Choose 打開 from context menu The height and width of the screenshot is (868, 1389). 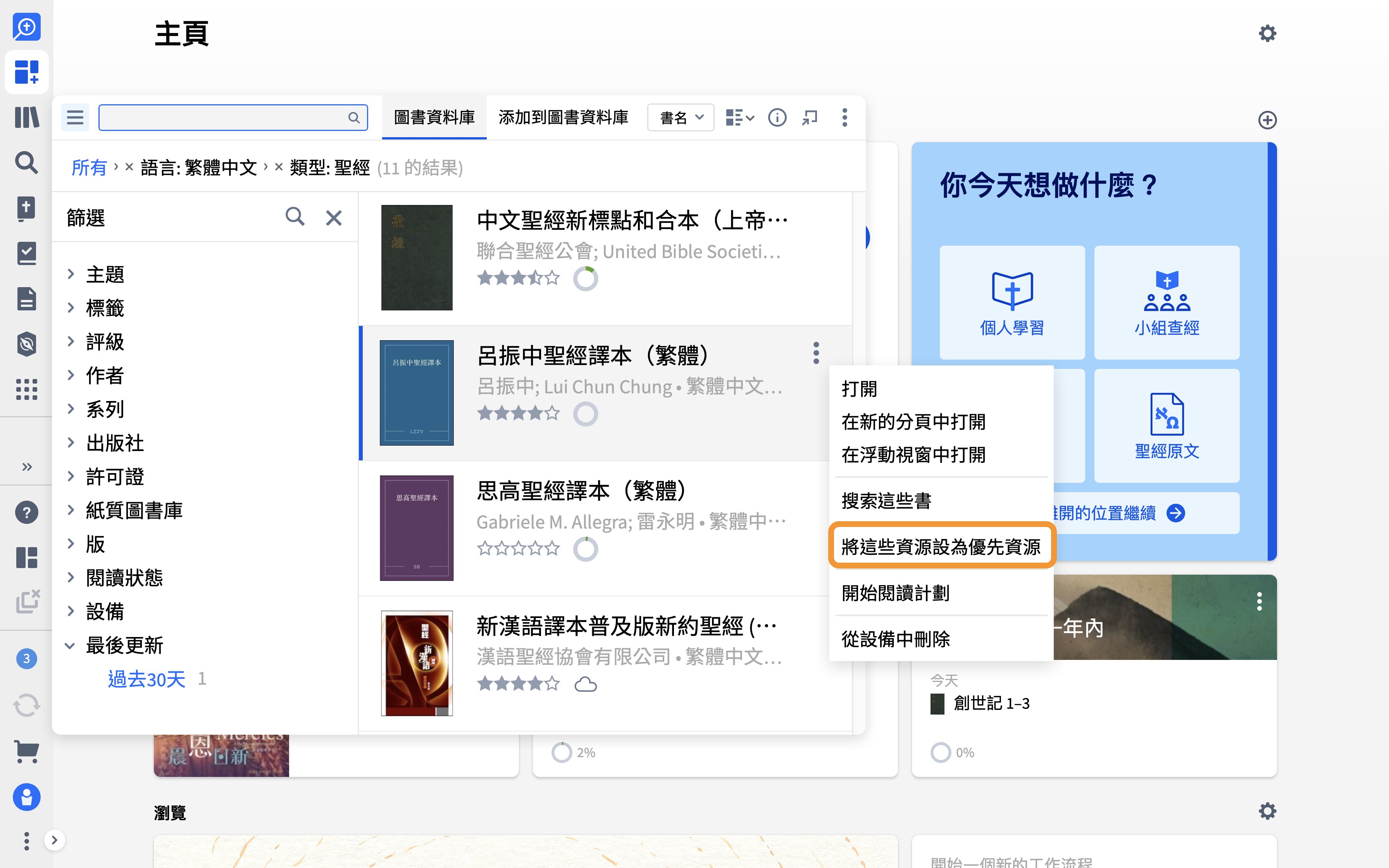coord(941,389)
